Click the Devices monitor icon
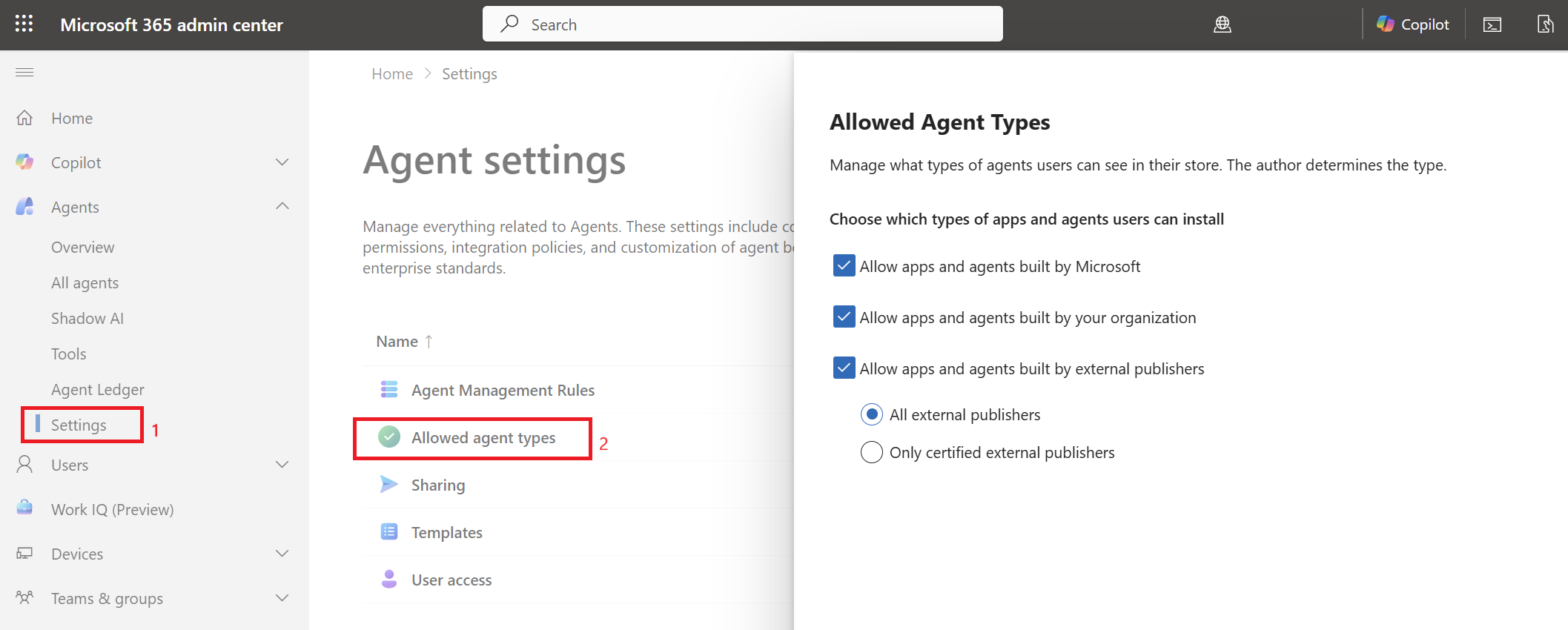 click(24, 553)
